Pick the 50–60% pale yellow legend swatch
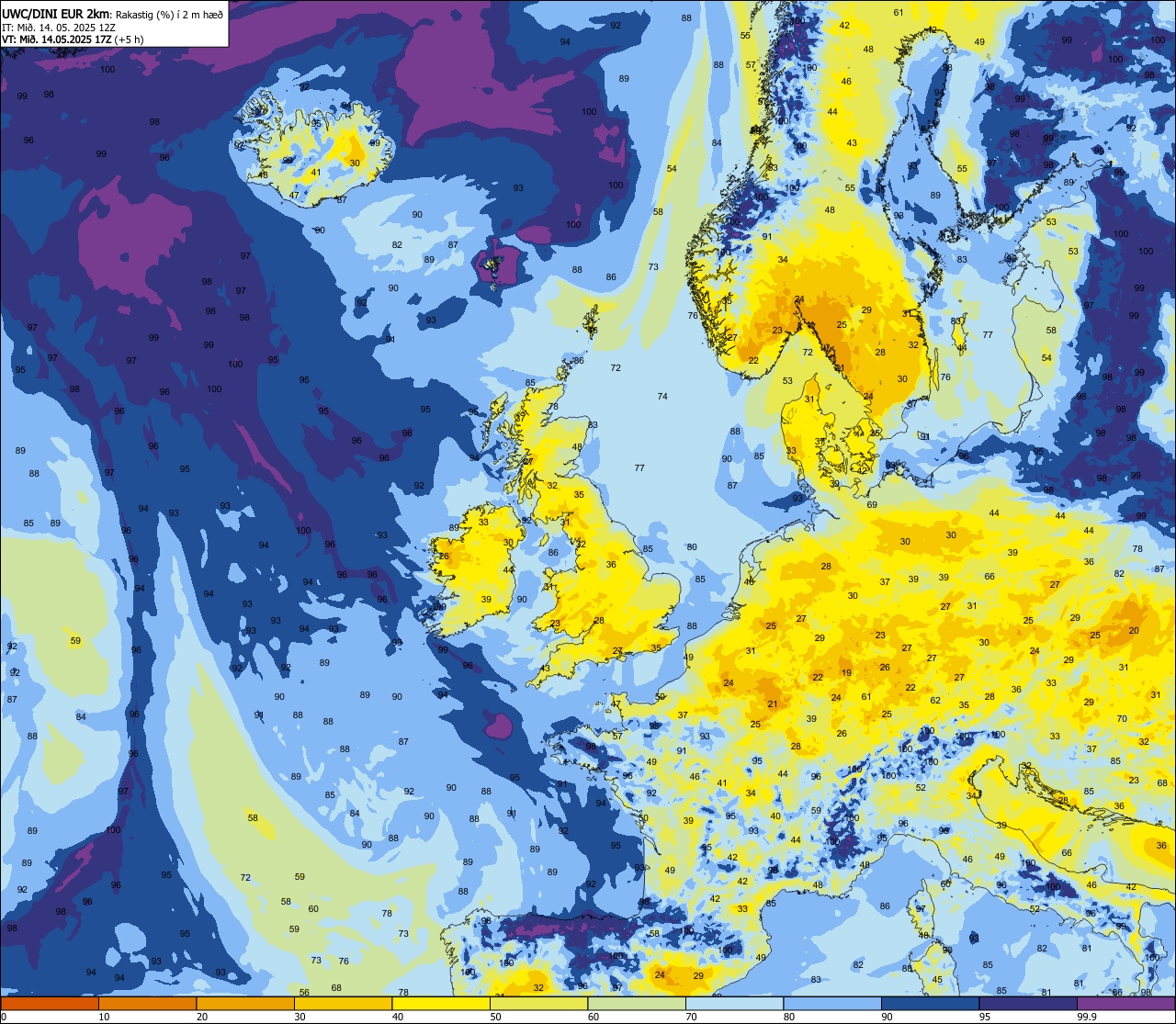 coord(538,1003)
